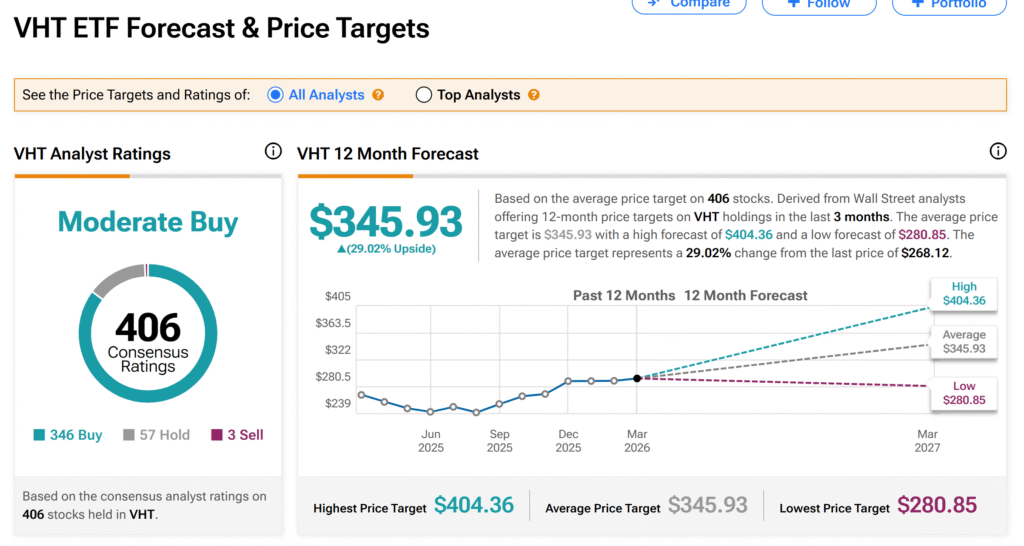The height and width of the screenshot is (546, 1024).
Task: Click the Low $280.85 forecast label
Action: tap(963, 393)
